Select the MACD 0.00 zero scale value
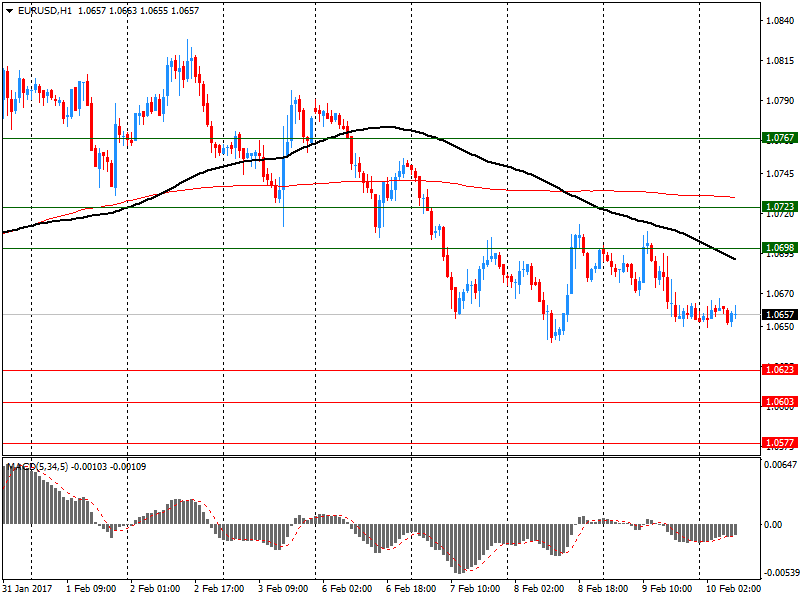This screenshot has width=800, height=600. tap(773, 524)
